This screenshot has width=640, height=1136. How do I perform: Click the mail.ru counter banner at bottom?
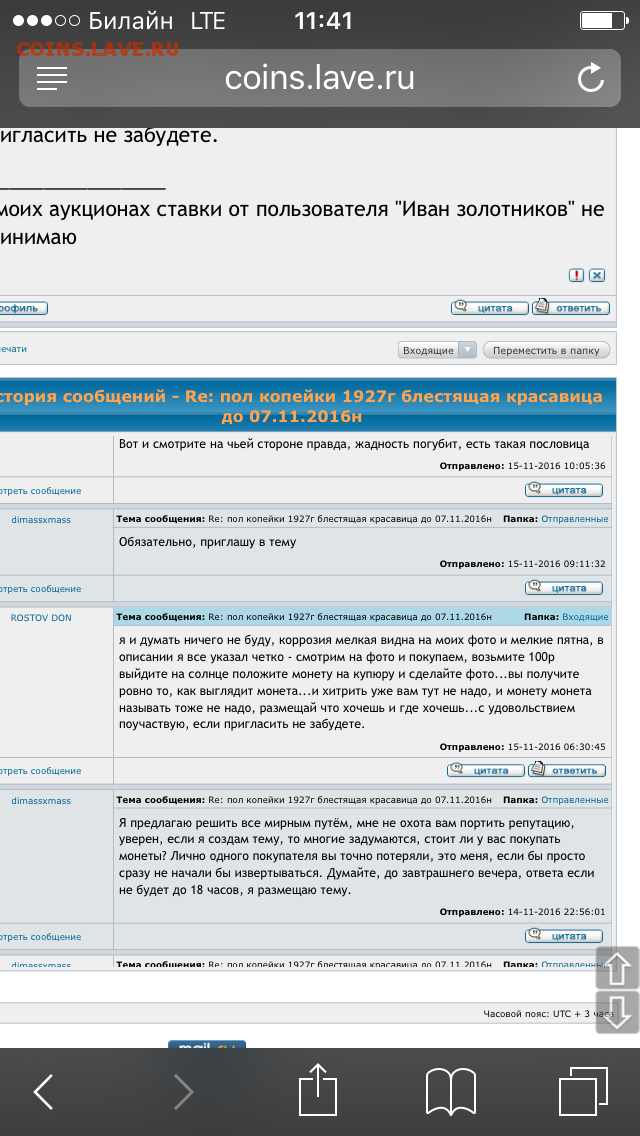tap(207, 1044)
